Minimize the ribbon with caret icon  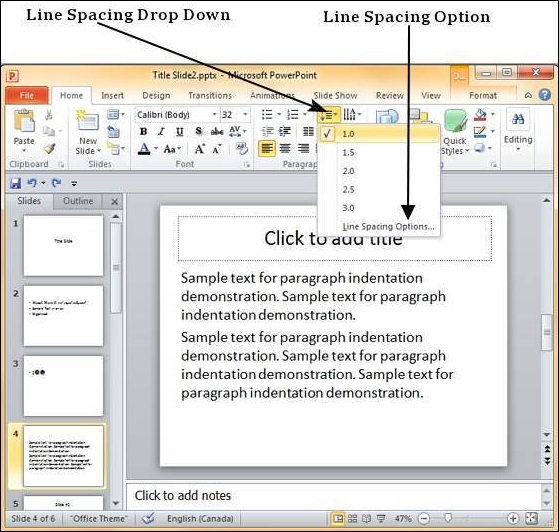point(528,95)
